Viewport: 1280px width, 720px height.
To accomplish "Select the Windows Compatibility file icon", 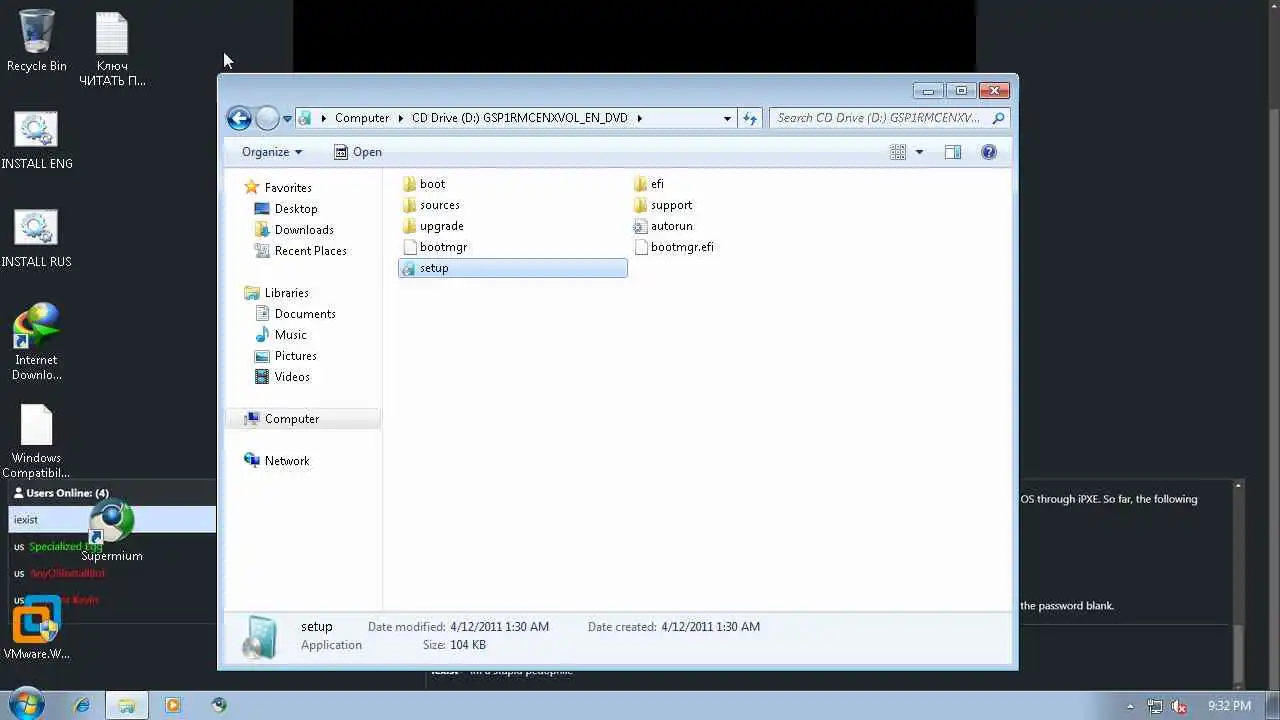I will click(37, 441).
